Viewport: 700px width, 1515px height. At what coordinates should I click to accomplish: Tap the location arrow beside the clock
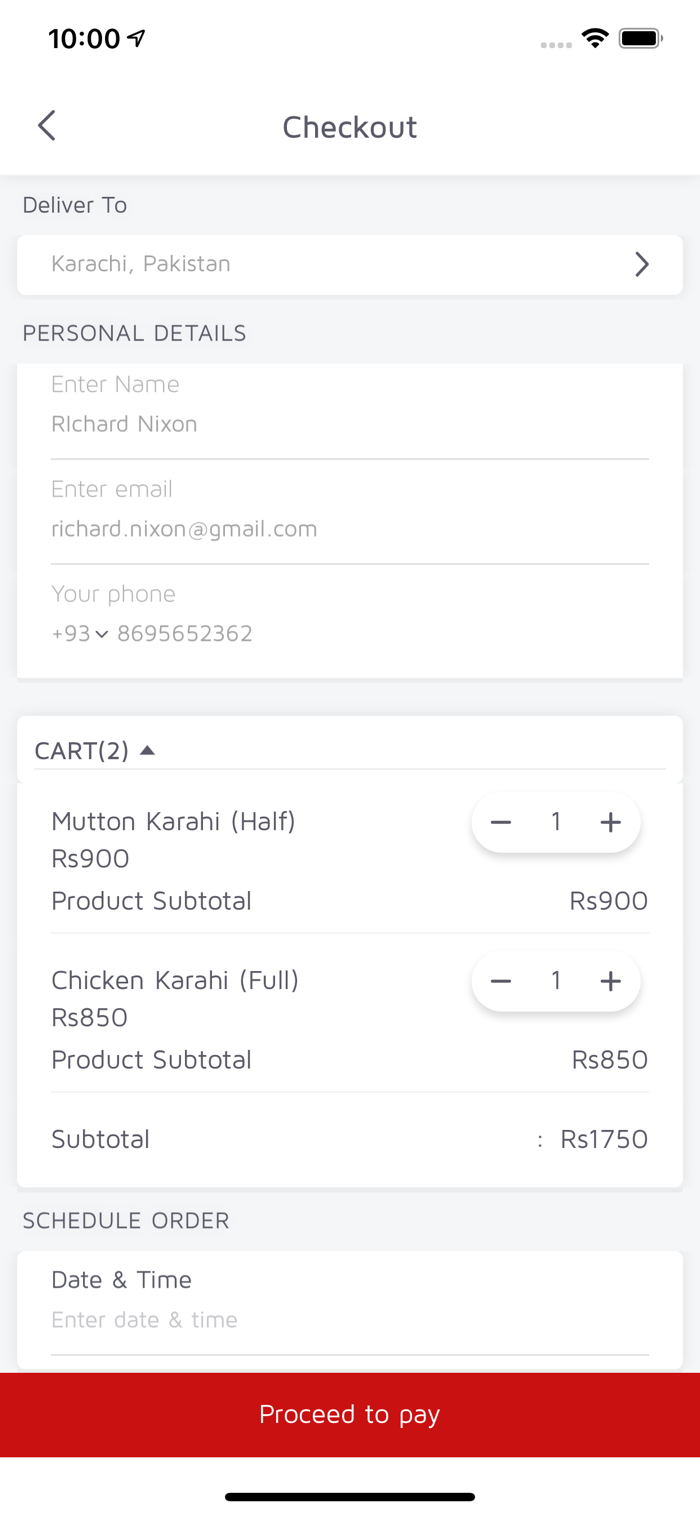[137, 38]
